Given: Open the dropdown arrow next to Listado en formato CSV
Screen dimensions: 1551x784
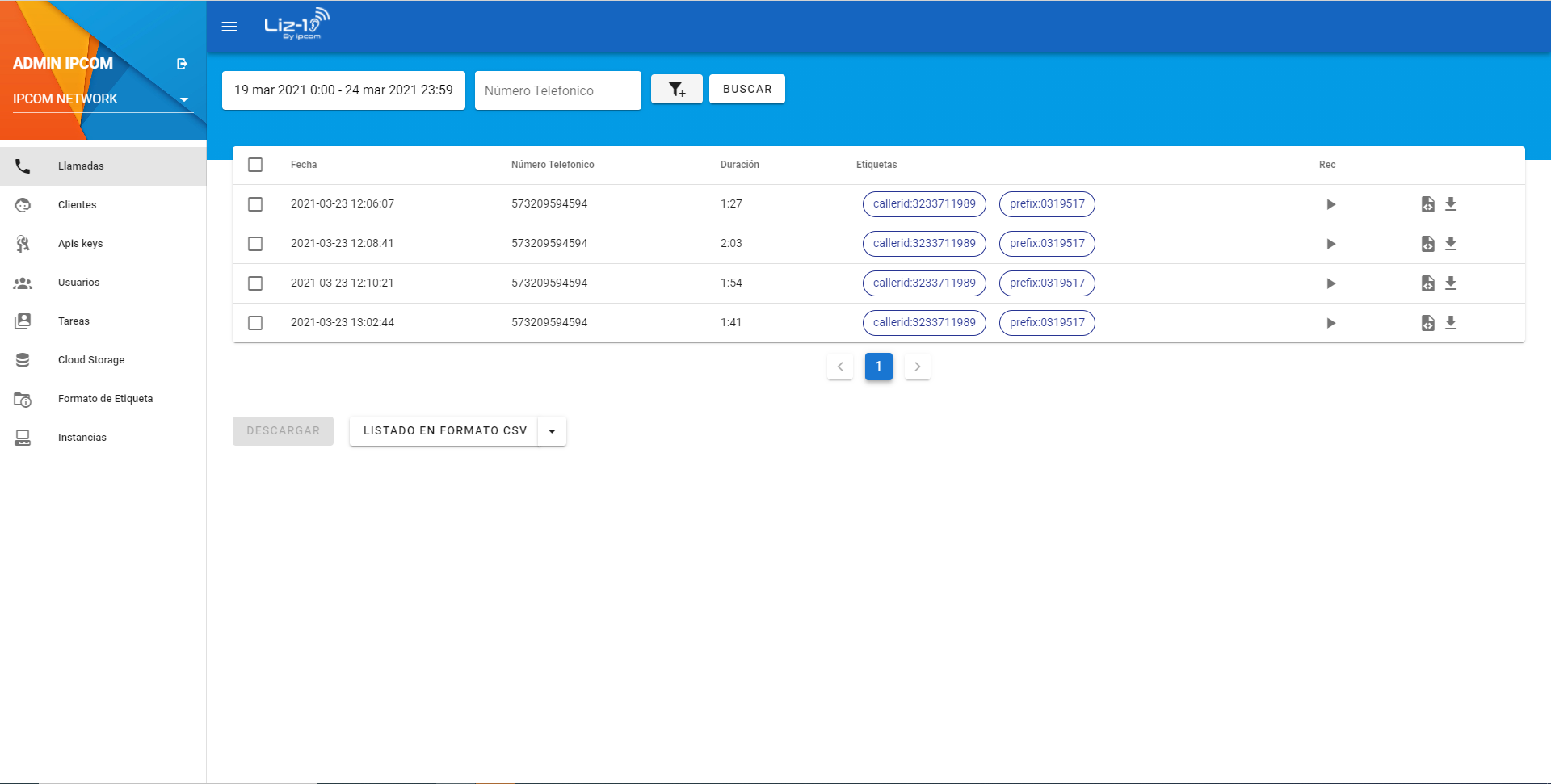Looking at the screenshot, I should coord(552,431).
